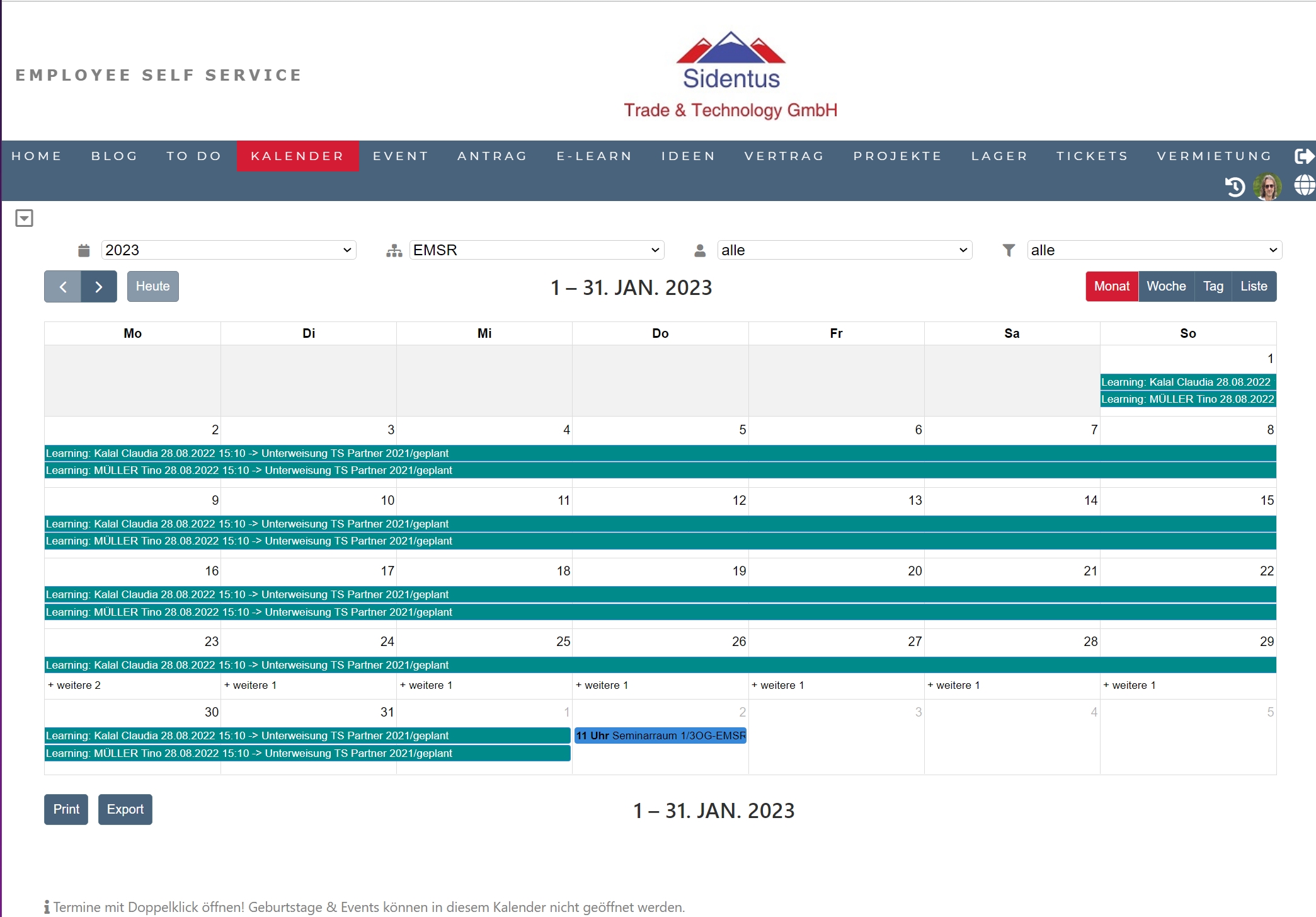Click the Export button

125,809
